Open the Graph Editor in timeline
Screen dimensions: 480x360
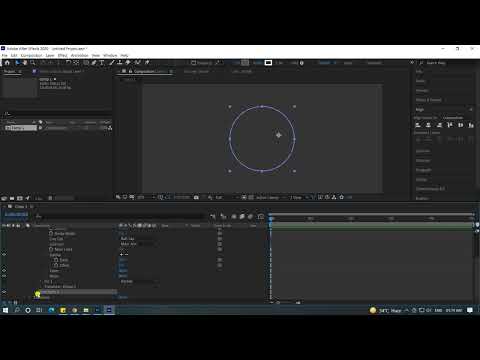[x=261, y=217]
